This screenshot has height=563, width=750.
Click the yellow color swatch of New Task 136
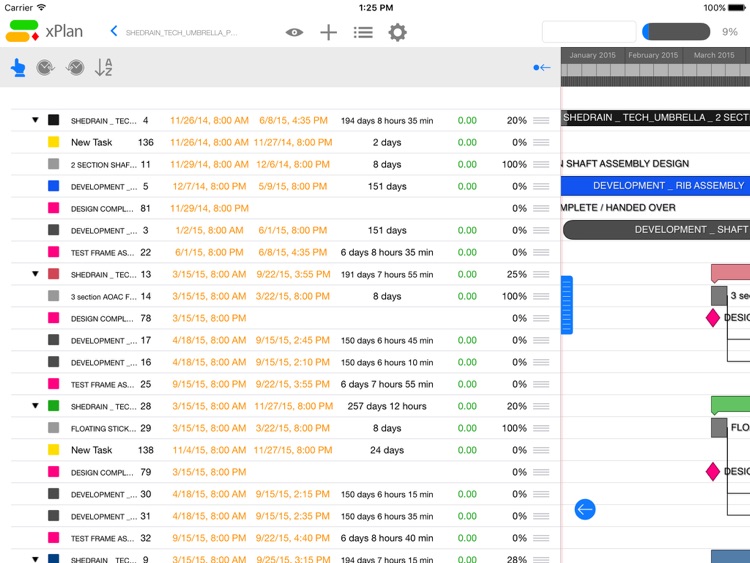tap(54, 142)
